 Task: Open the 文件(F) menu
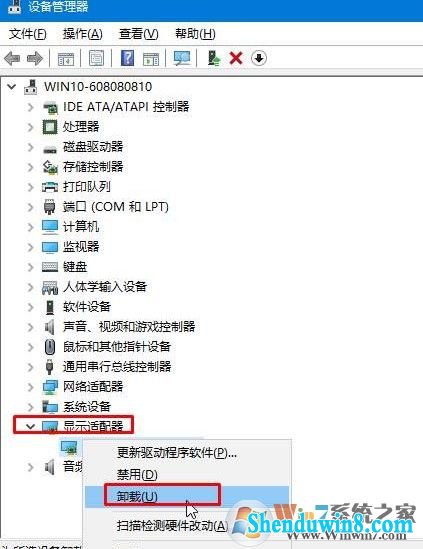coord(27,34)
